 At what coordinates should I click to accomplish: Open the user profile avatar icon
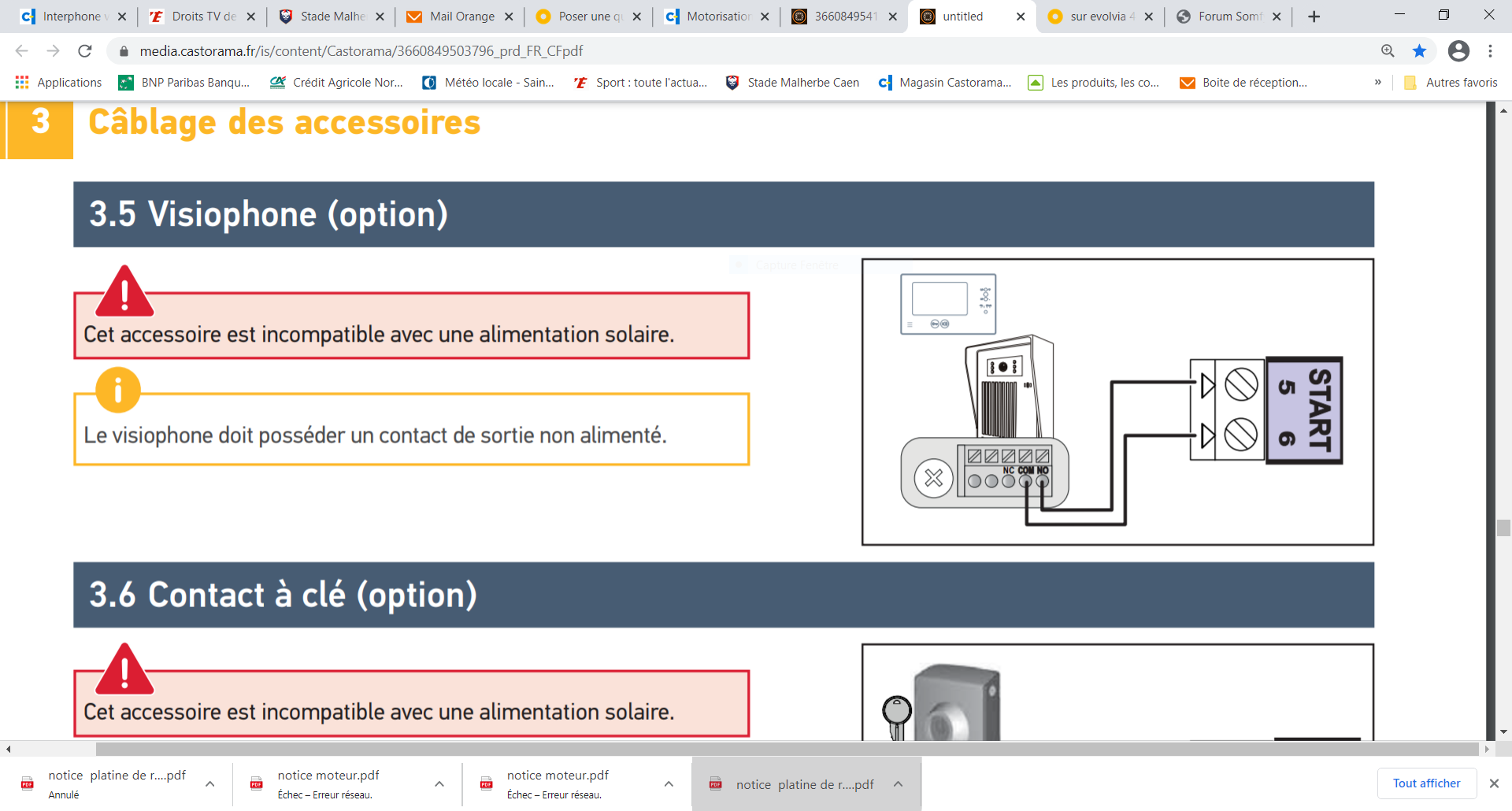[1458, 51]
